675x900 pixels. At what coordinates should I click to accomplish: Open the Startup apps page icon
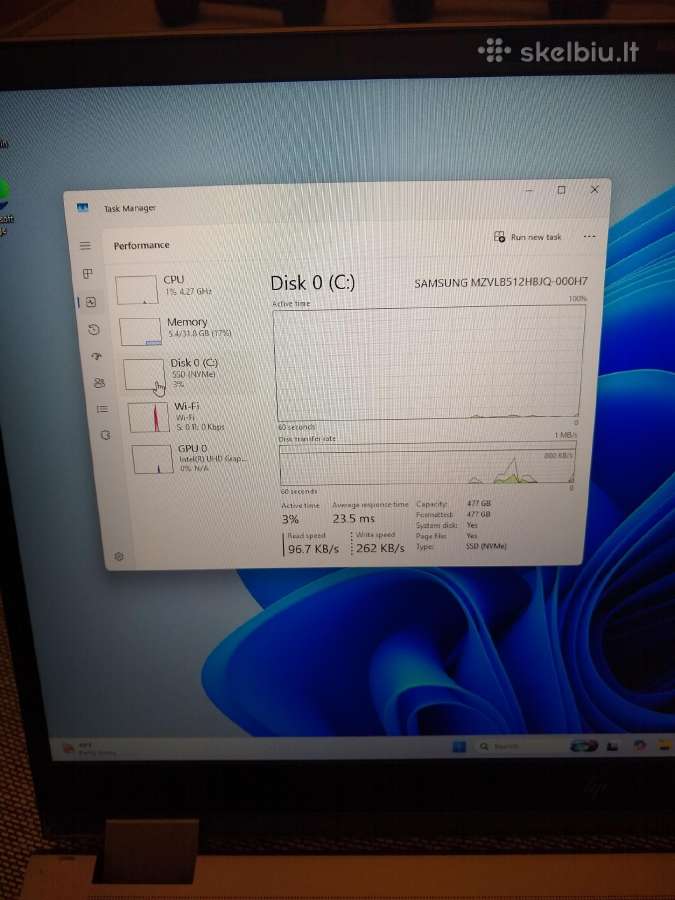pos(96,356)
